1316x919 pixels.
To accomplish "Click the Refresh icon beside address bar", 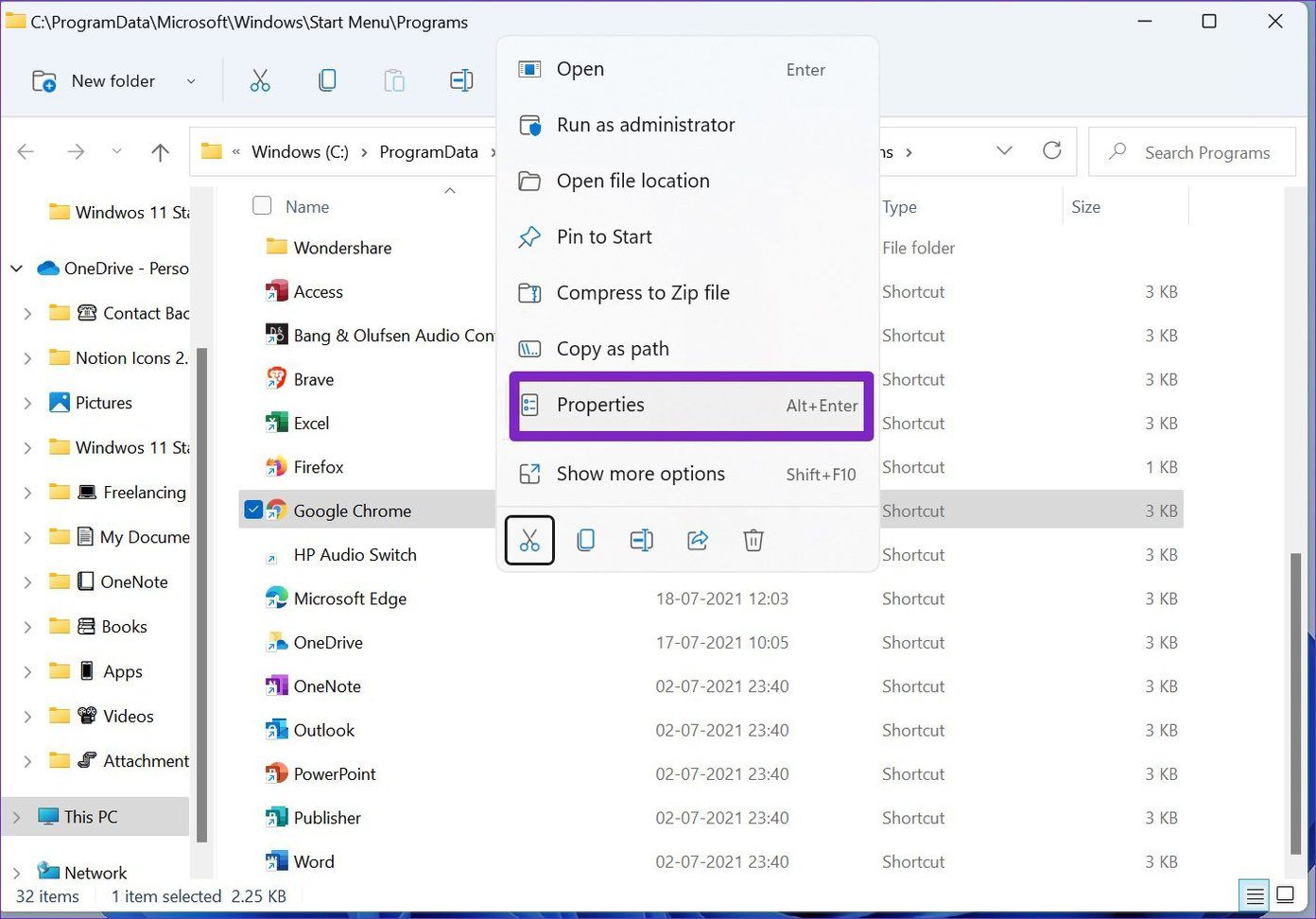I will [x=1051, y=151].
